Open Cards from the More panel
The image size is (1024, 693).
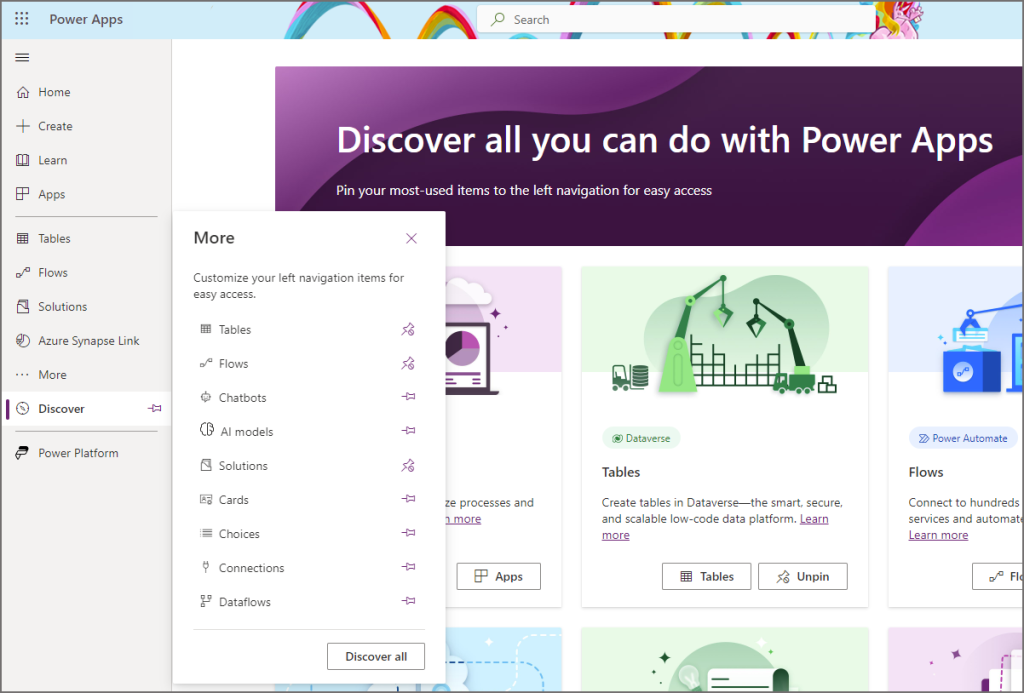224,499
